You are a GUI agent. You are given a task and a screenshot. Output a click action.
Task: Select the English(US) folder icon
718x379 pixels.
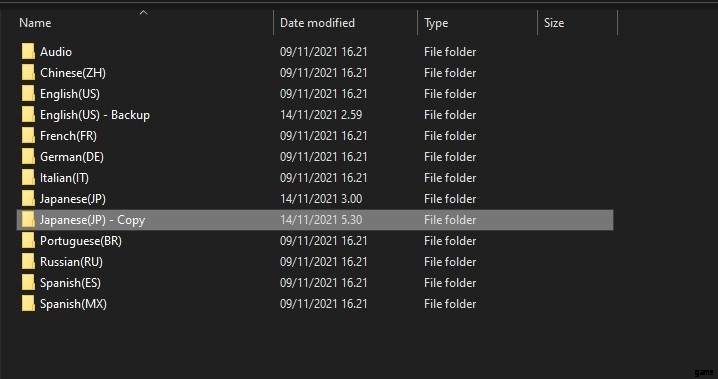[x=28, y=94]
